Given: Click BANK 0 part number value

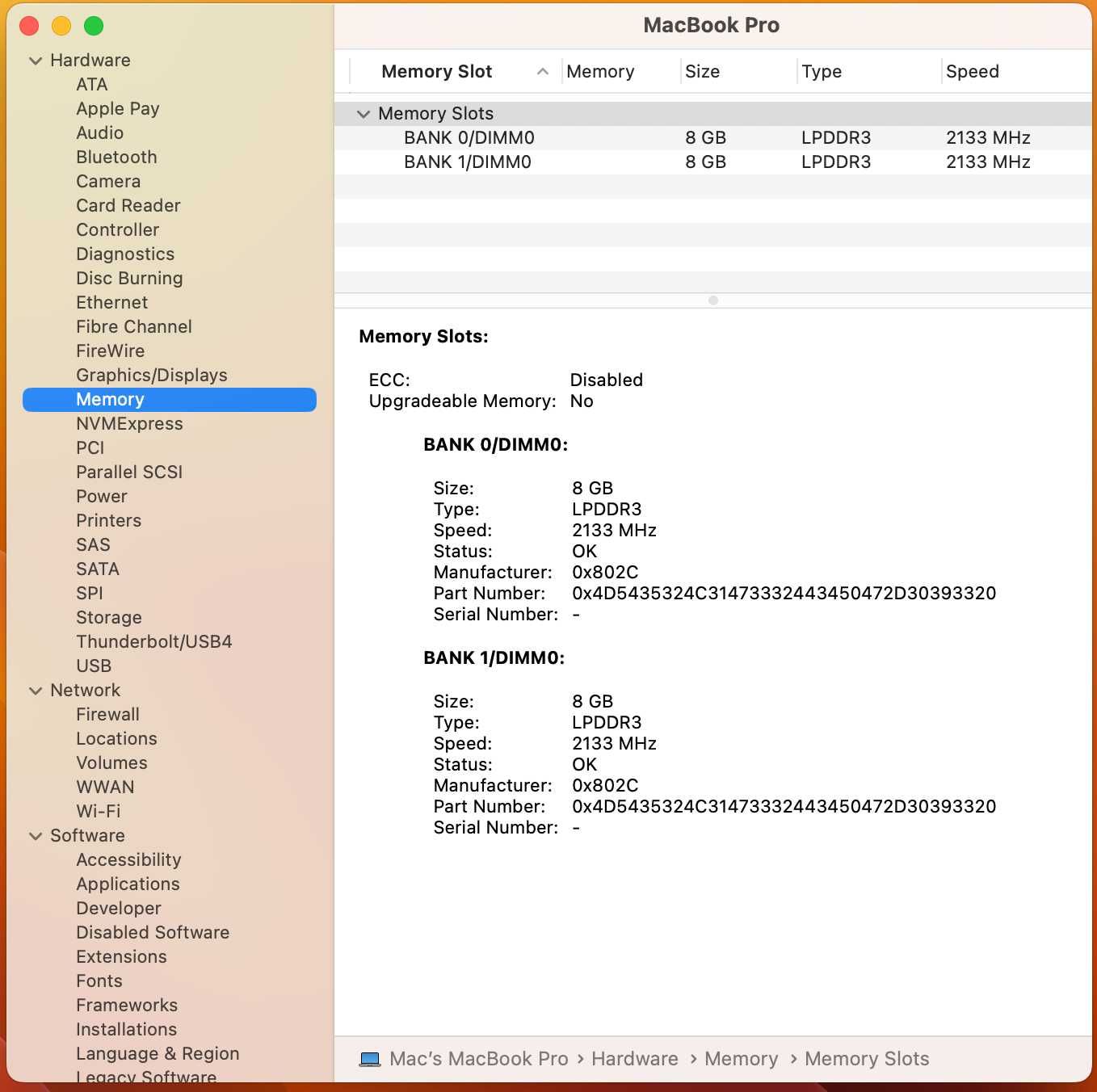Looking at the screenshot, I should point(784,594).
